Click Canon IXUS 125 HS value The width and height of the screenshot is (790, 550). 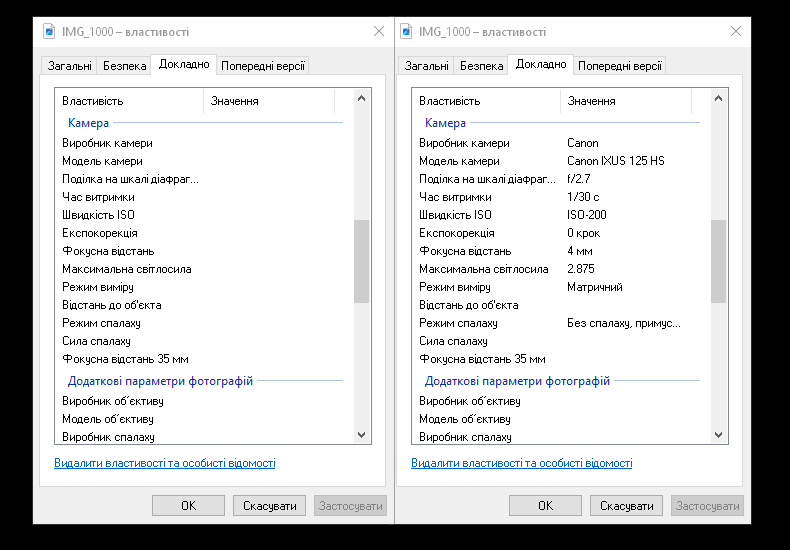616,161
